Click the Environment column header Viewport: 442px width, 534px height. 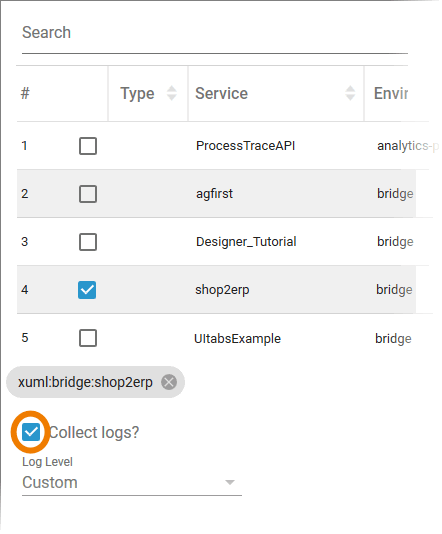(x=391, y=93)
